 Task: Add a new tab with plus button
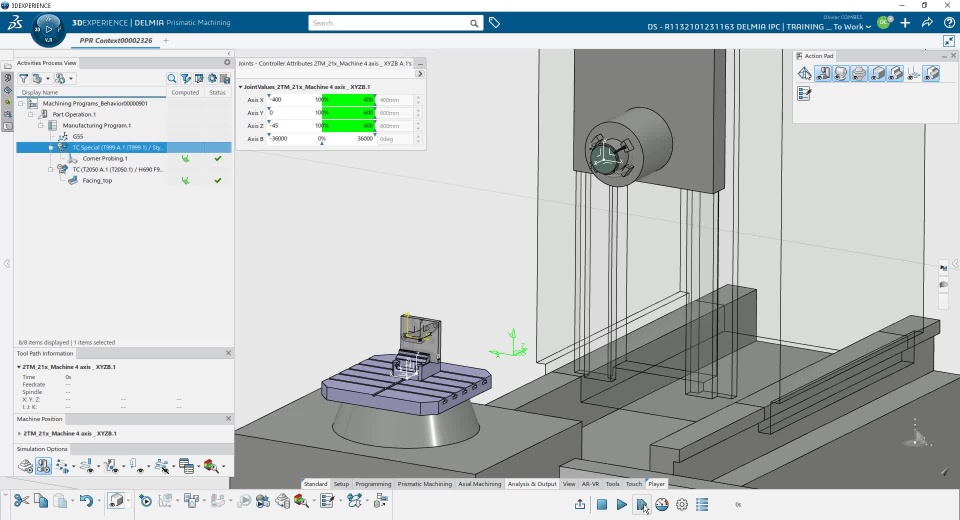[166, 40]
